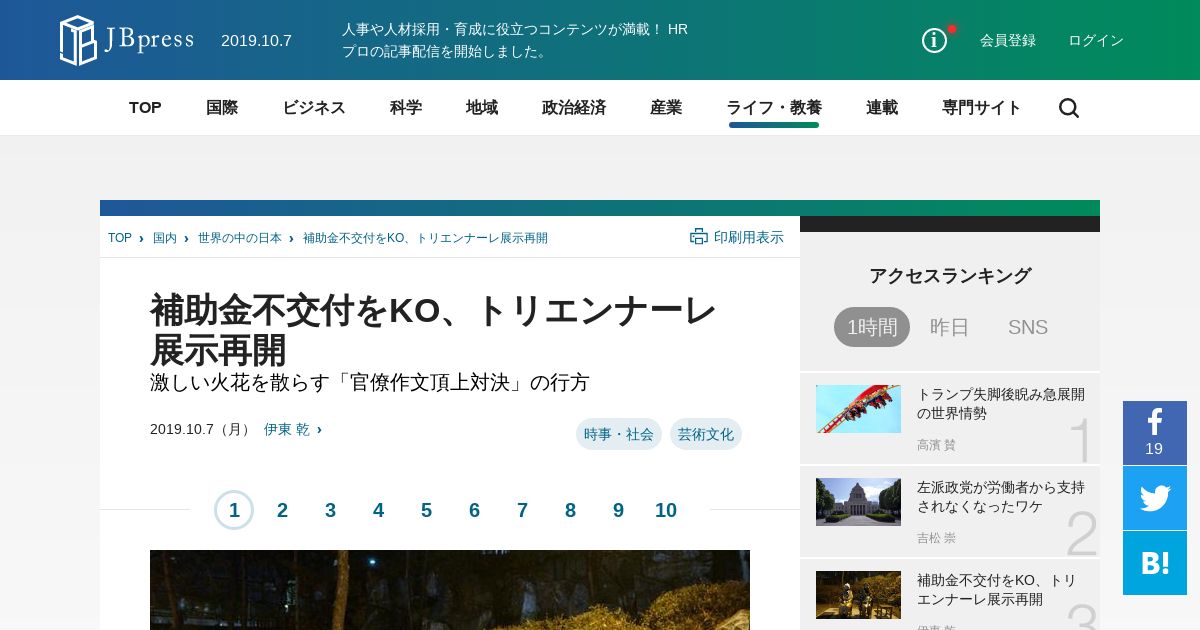Viewport: 1200px width, 630px height.
Task: Open the ビジネス menu
Action: (314, 108)
